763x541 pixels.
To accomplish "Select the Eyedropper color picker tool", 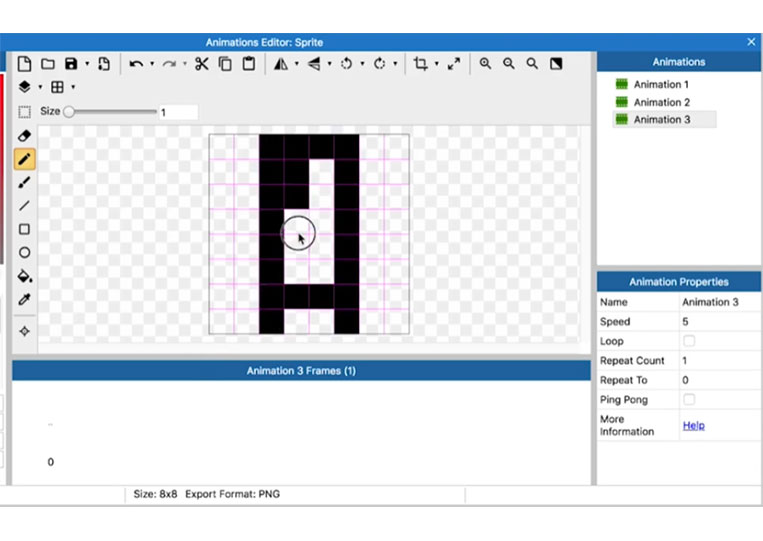I will pos(24,299).
